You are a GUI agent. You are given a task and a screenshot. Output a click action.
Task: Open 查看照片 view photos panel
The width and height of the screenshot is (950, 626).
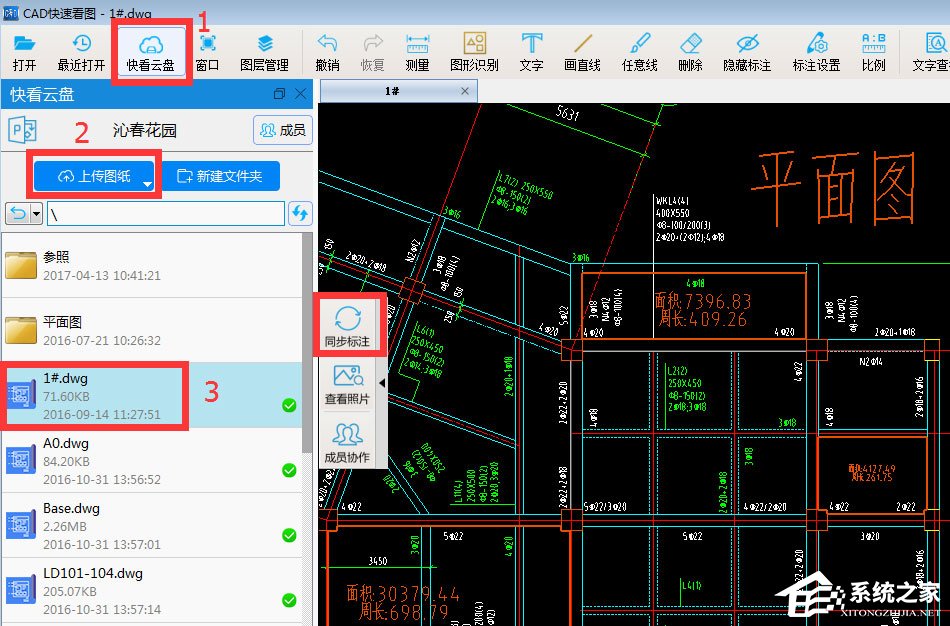pyautogui.click(x=347, y=384)
